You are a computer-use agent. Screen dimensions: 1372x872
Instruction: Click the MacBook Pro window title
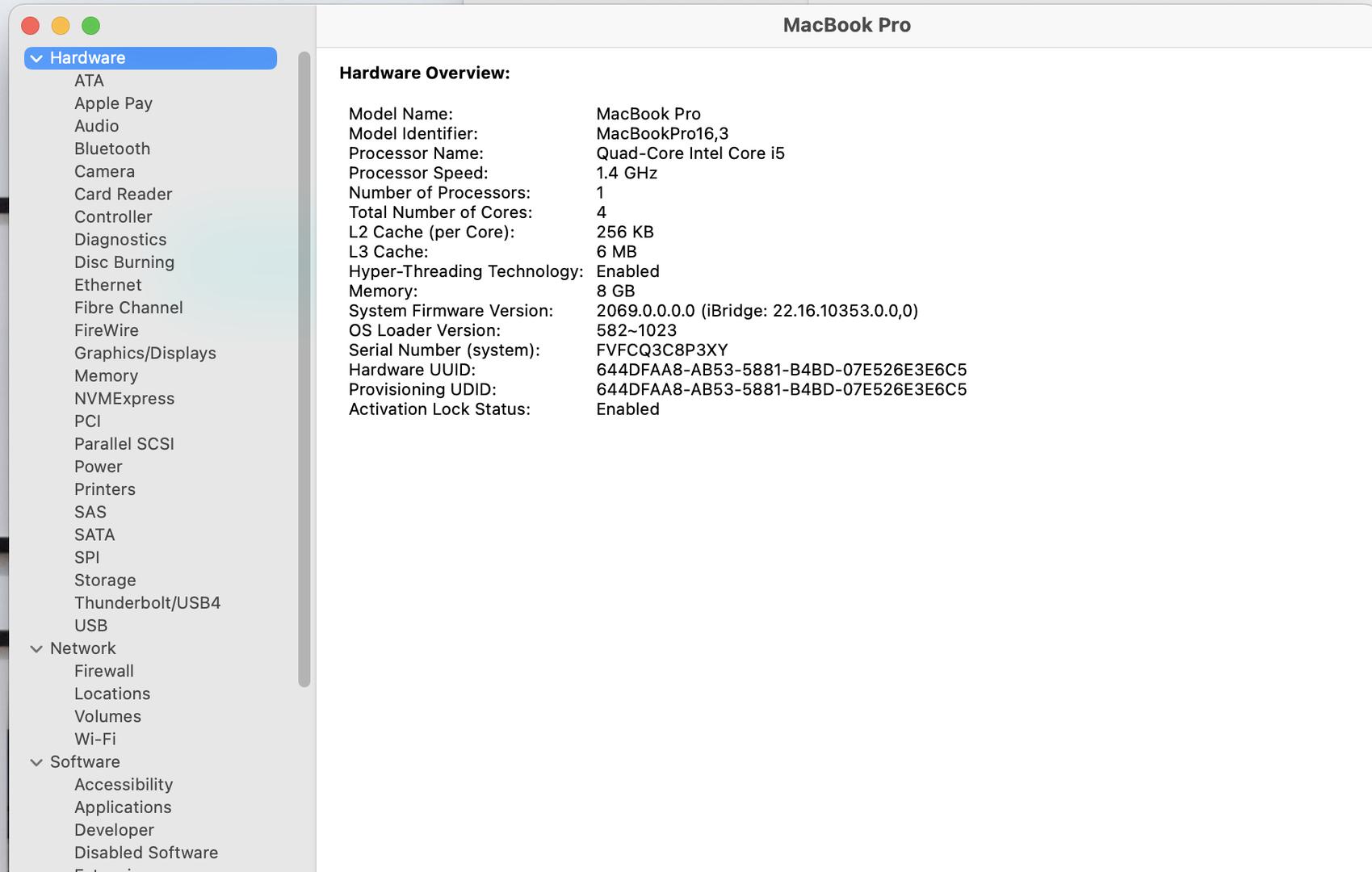point(847,25)
